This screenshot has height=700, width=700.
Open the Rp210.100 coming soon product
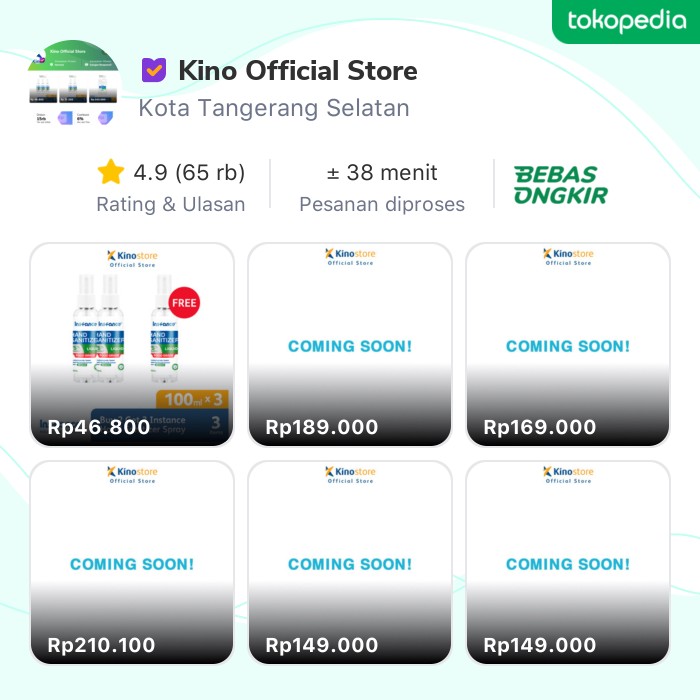[x=132, y=563]
